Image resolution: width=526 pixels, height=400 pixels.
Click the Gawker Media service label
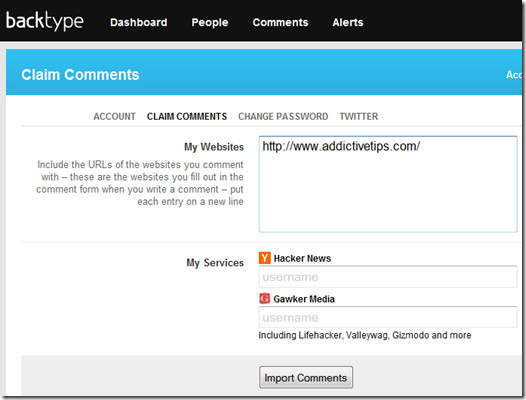304,299
